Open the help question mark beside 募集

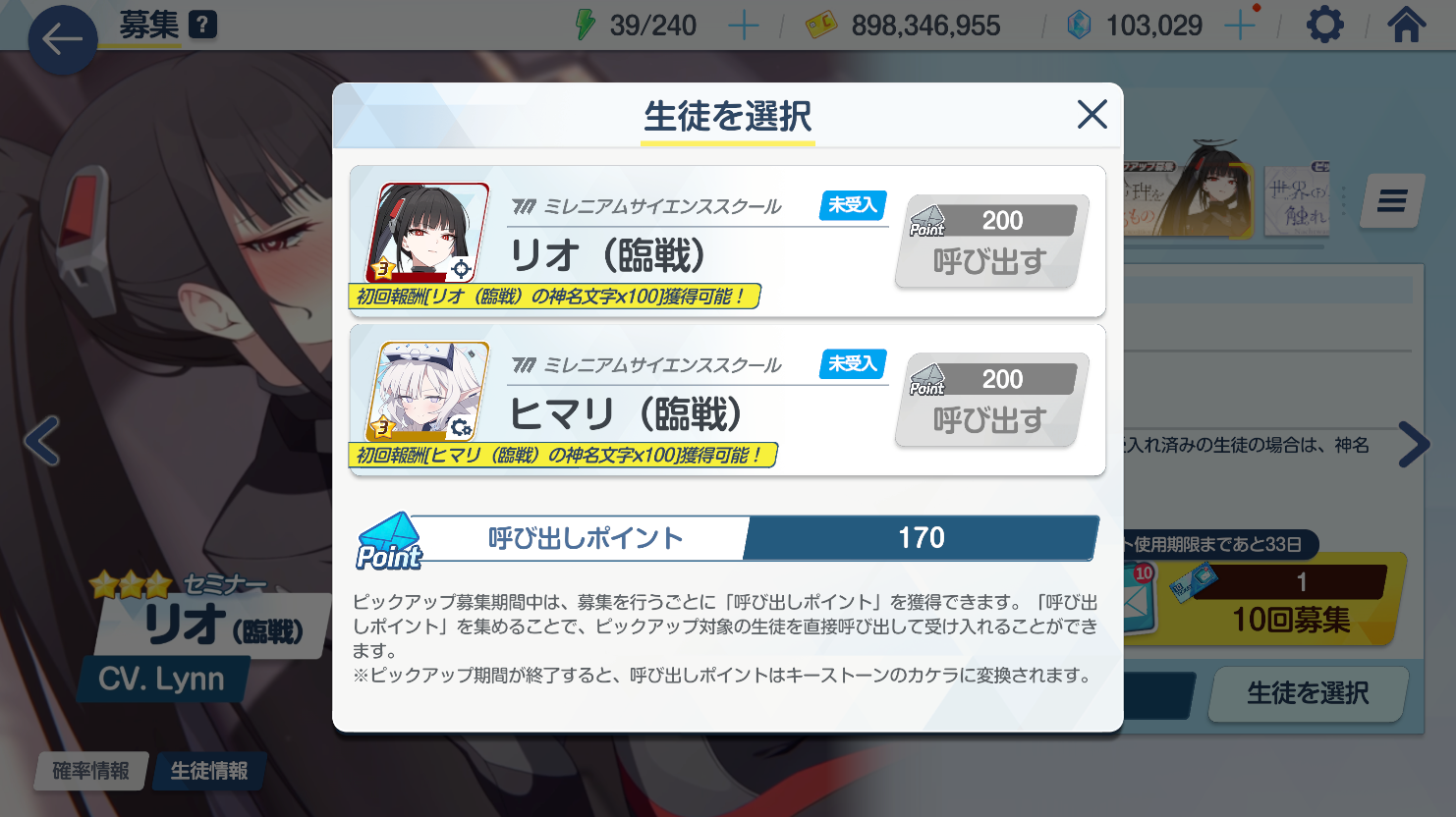202,24
